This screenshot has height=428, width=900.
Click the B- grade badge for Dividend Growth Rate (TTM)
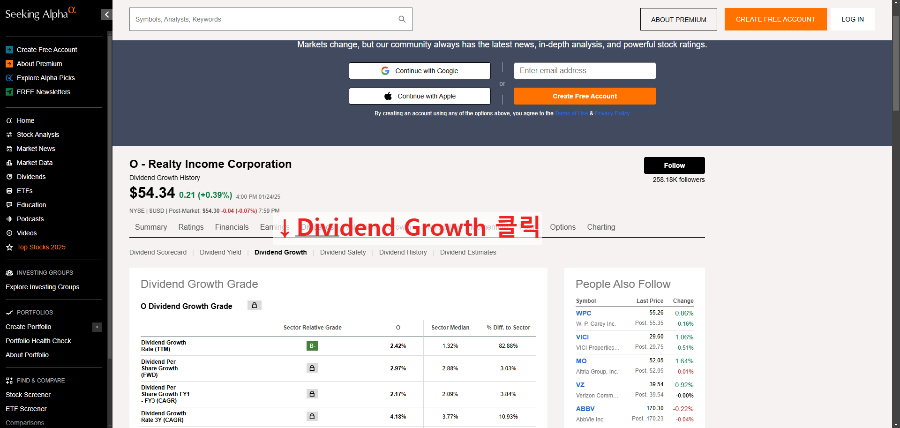pos(312,346)
